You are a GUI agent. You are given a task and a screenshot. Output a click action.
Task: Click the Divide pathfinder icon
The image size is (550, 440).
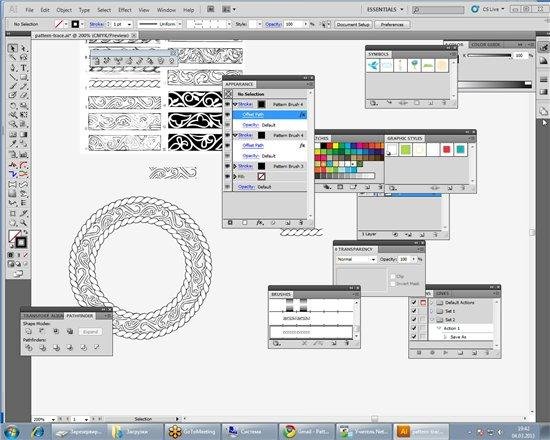[29, 348]
